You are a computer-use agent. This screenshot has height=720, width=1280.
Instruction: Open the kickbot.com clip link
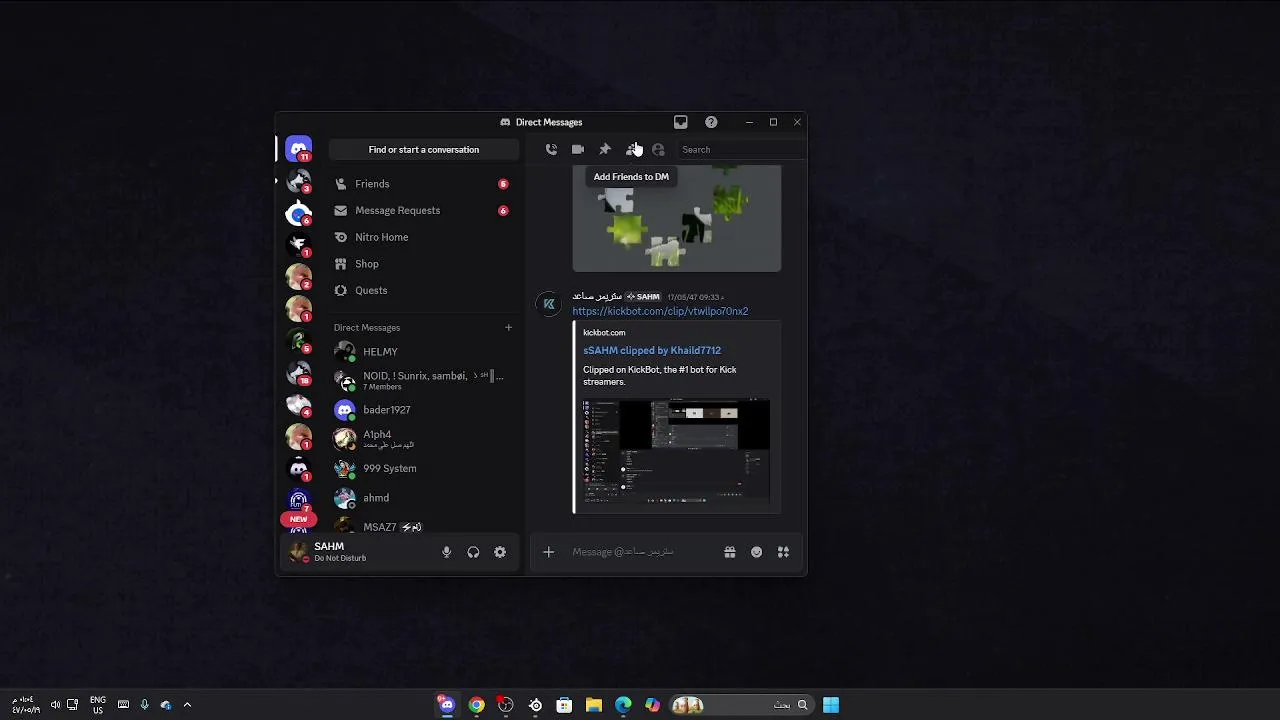coord(660,311)
